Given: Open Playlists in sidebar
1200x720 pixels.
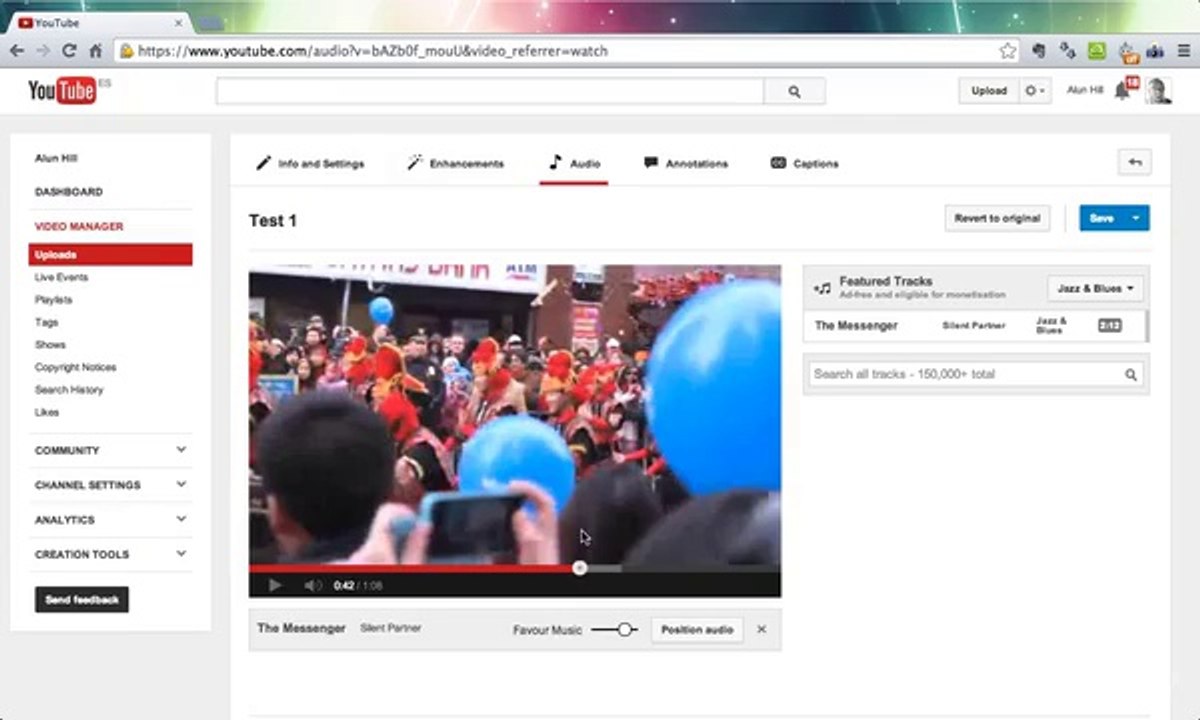Looking at the screenshot, I should [x=53, y=300].
